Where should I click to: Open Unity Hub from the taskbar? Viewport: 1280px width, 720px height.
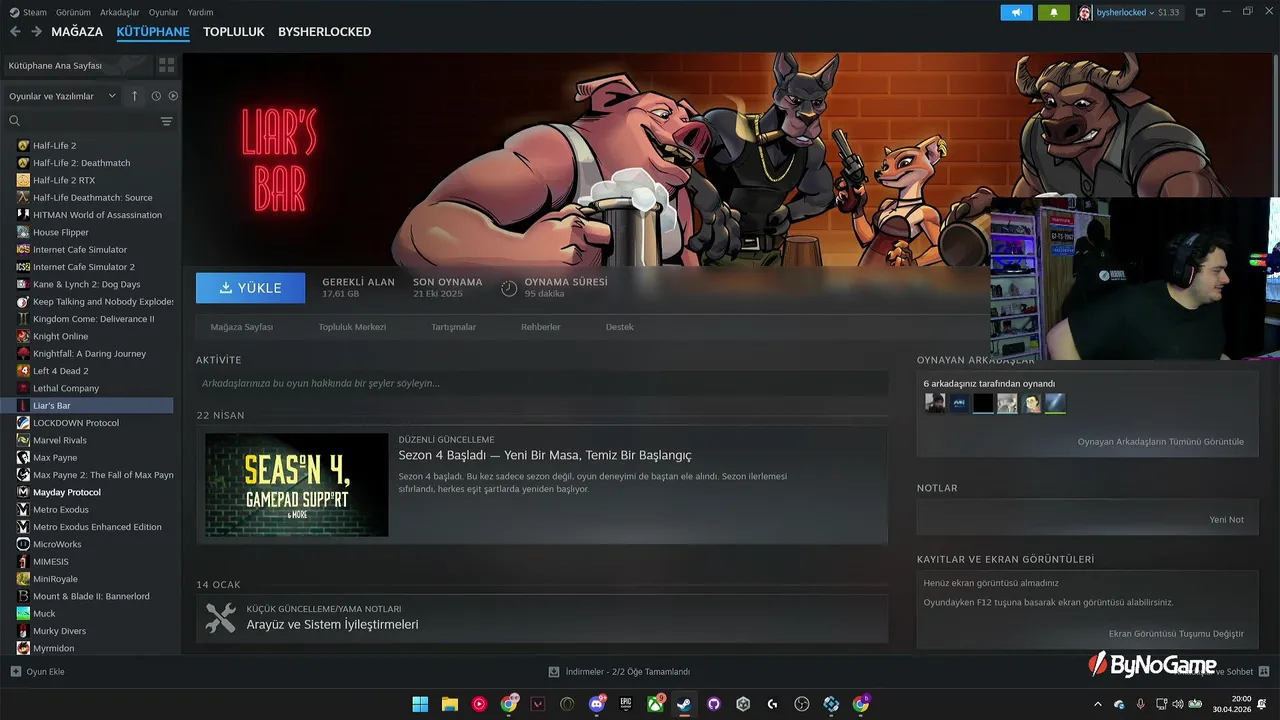point(743,704)
